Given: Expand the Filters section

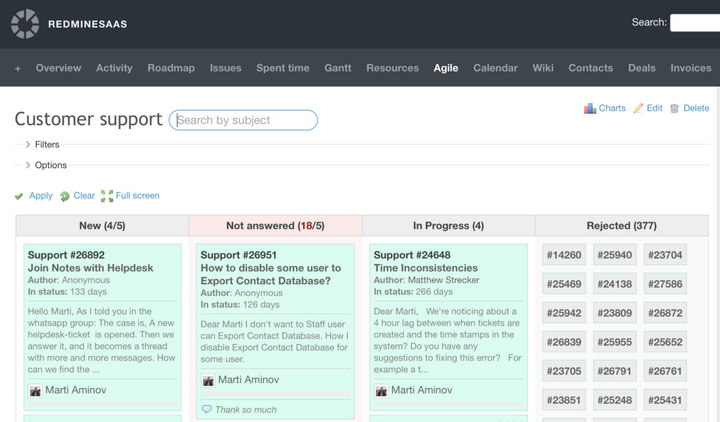Looking at the screenshot, I should click(x=28, y=145).
